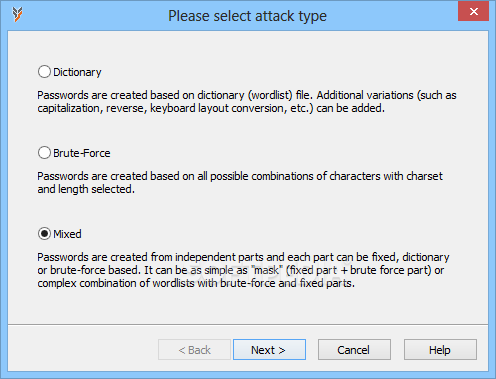Click the Dictionary description about wordlist file
The width and height of the screenshot is (496, 379).
pos(247,102)
